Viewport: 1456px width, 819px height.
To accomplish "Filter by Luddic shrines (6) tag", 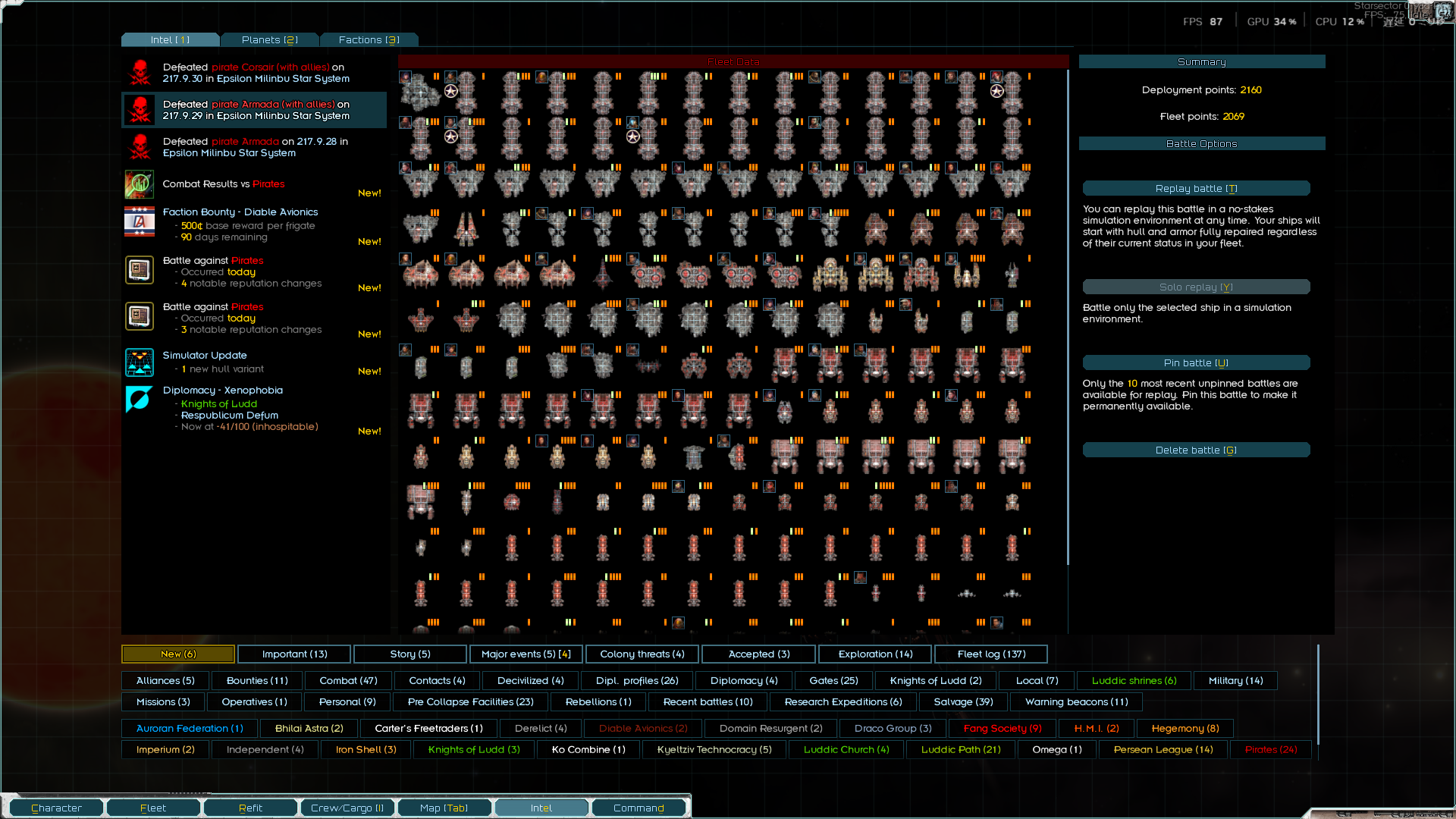I will 1134,680.
